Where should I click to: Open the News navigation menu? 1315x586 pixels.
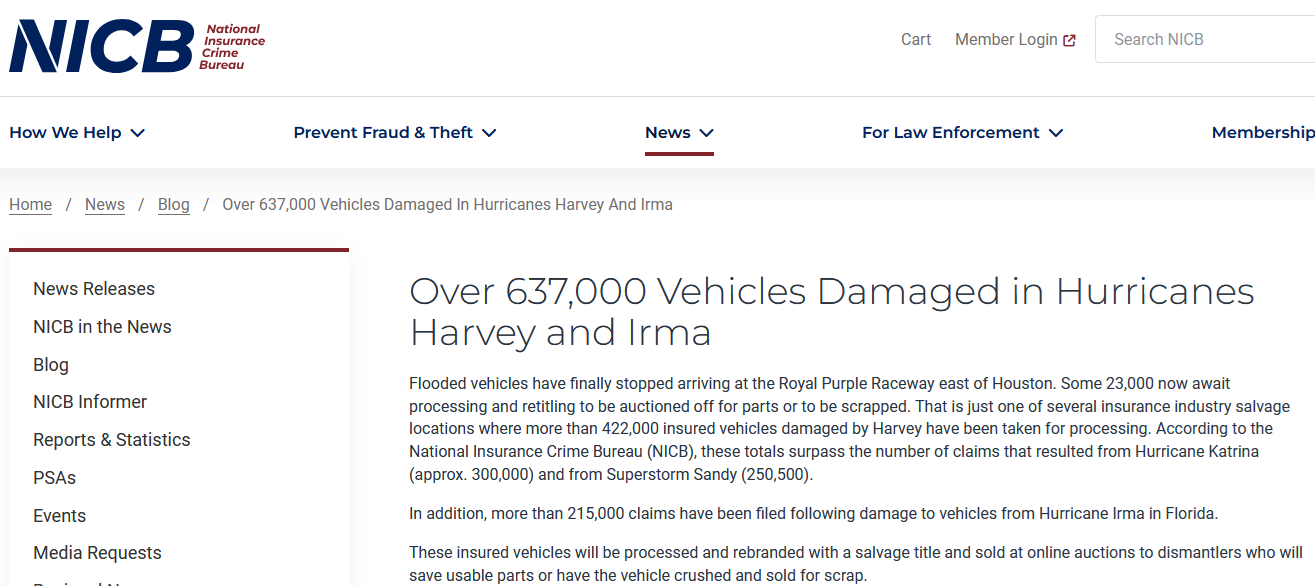[679, 133]
